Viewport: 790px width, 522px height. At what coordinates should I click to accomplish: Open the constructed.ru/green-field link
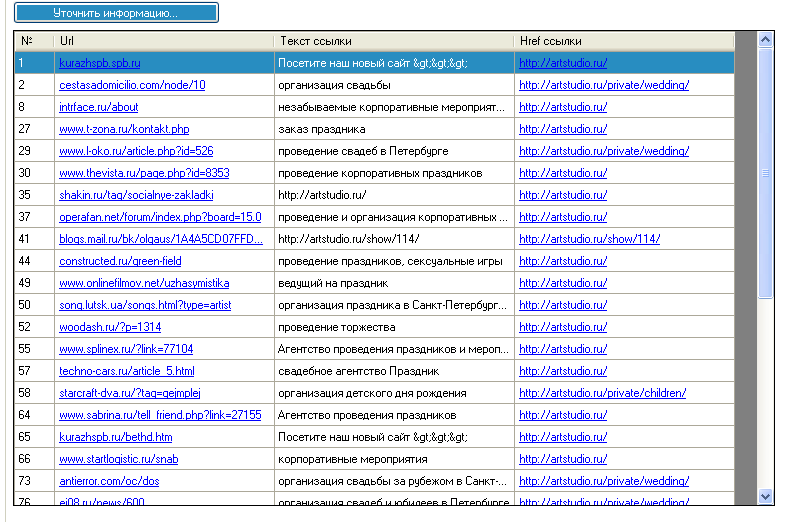coord(120,261)
